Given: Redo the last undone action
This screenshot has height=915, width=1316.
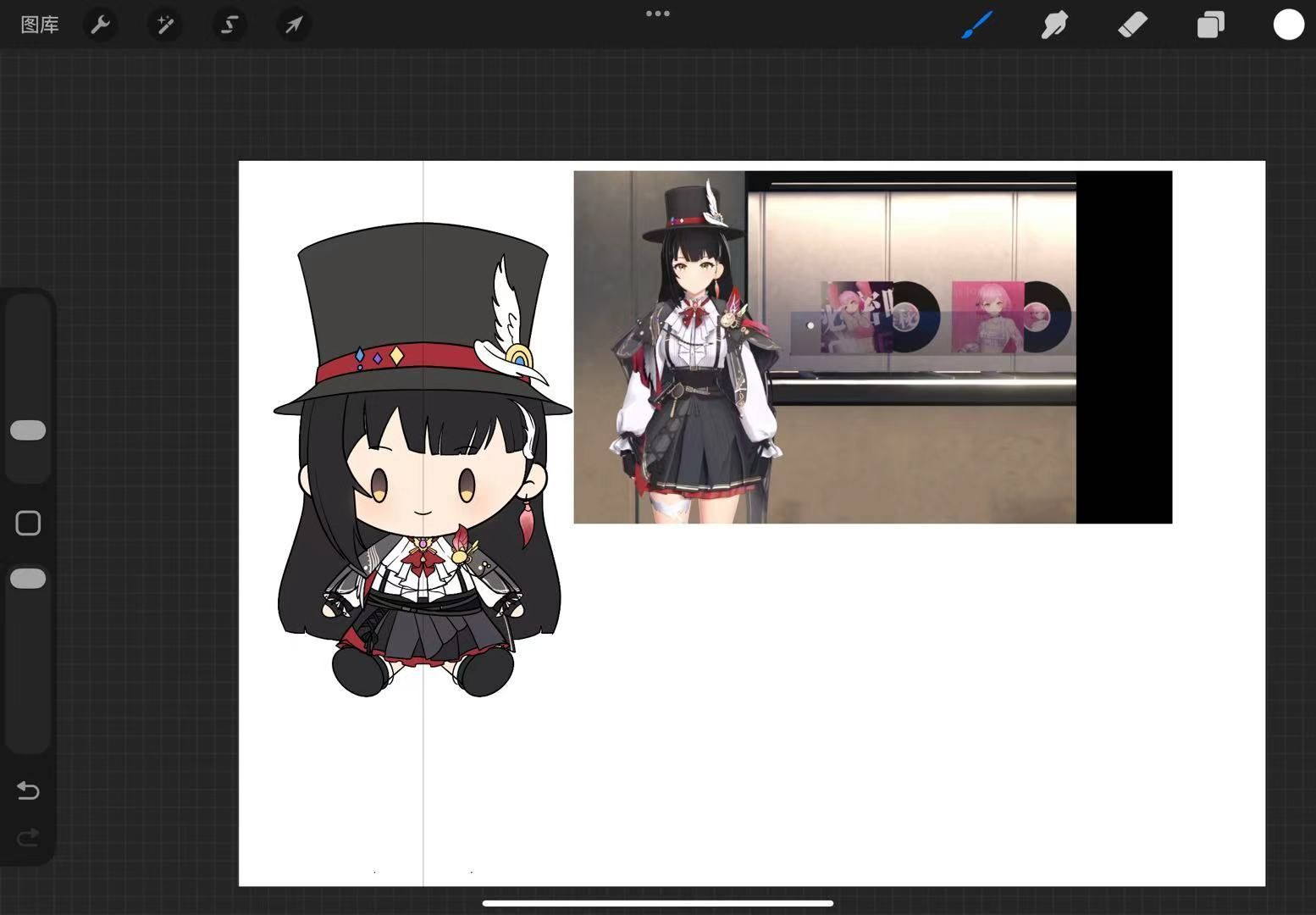Looking at the screenshot, I should coord(28,838).
